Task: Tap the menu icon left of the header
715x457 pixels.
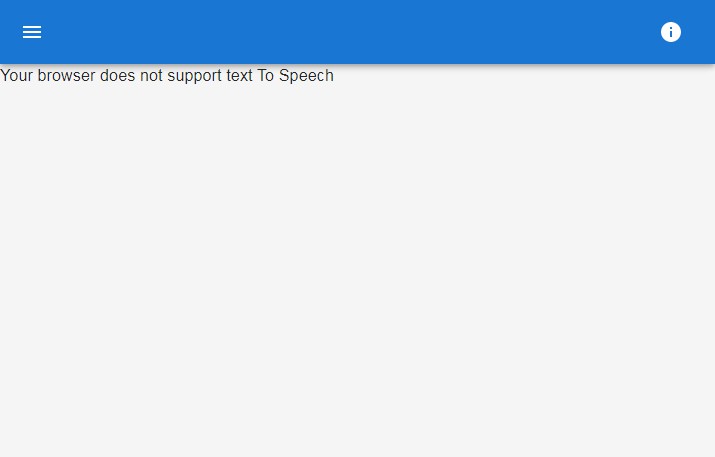Action: [x=32, y=32]
